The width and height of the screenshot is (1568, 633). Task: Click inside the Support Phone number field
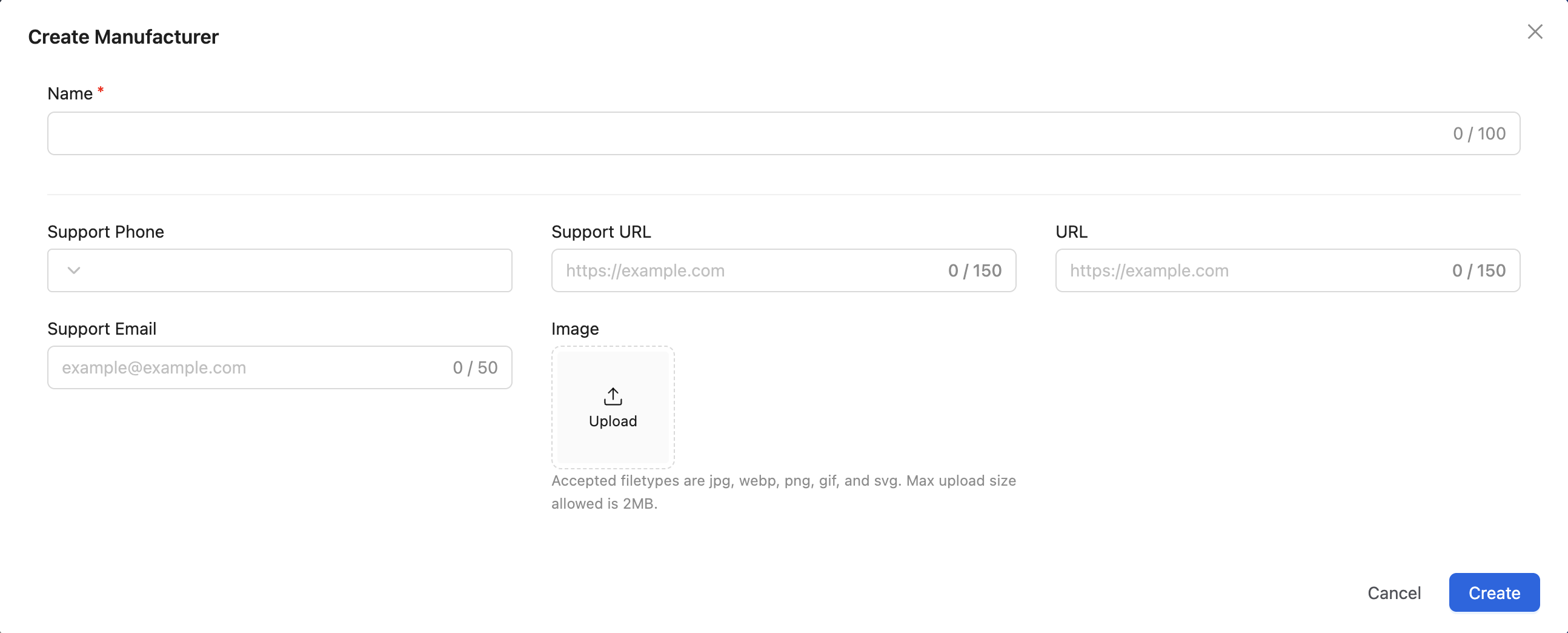tap(298, 270)
